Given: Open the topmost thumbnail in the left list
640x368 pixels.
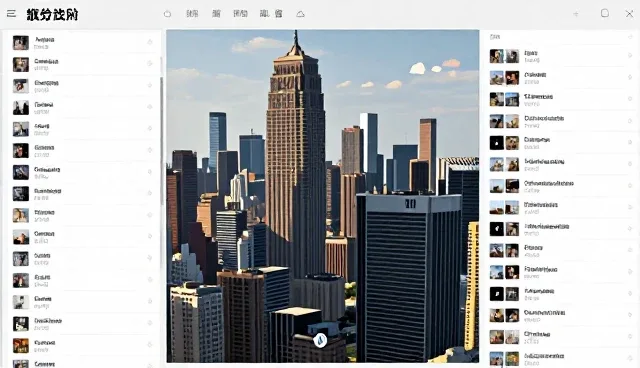Looking at the screenshot, I should coord(21,42).
